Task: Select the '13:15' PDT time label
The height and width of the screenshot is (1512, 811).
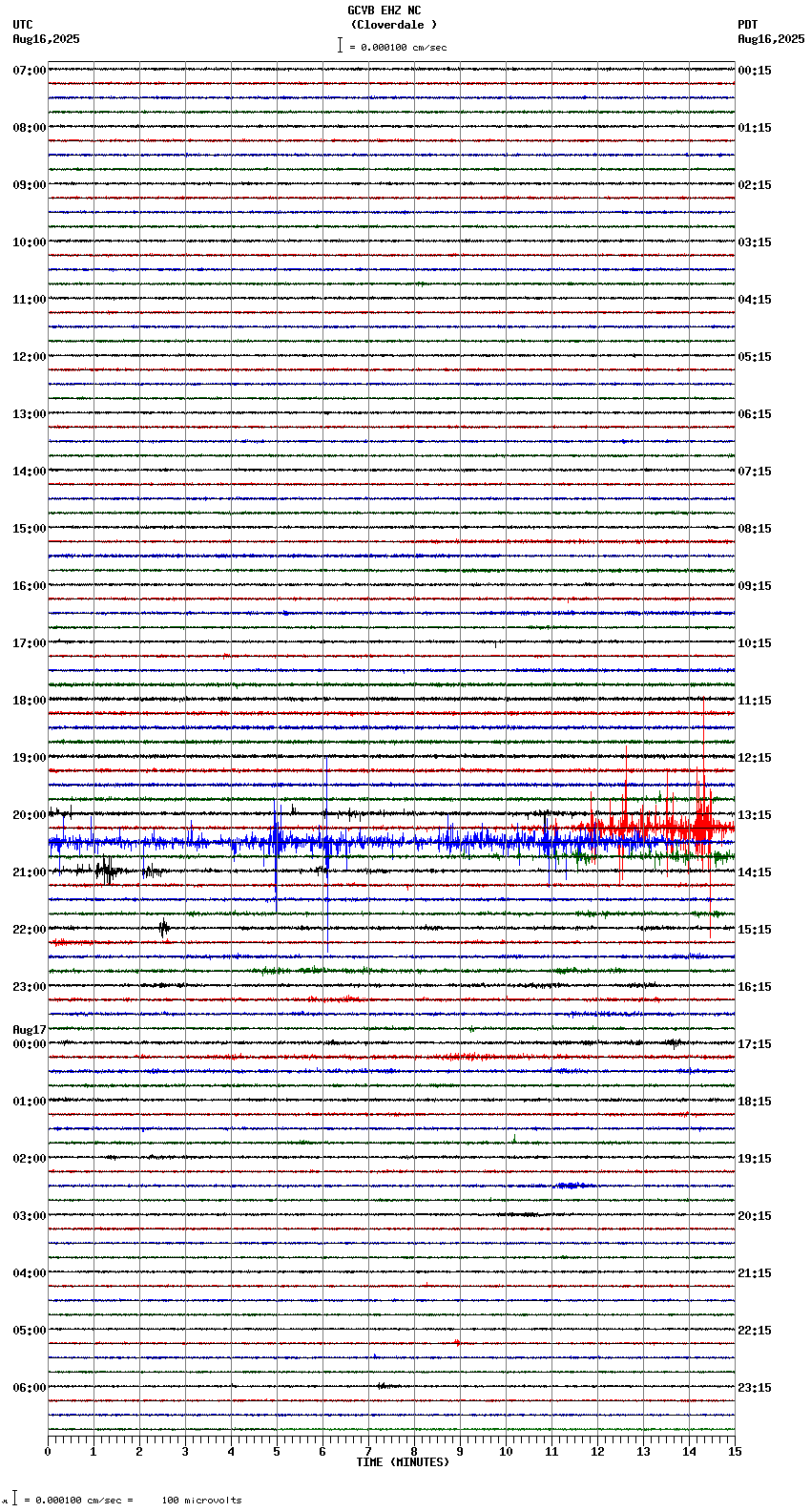Action: [755, 815]
